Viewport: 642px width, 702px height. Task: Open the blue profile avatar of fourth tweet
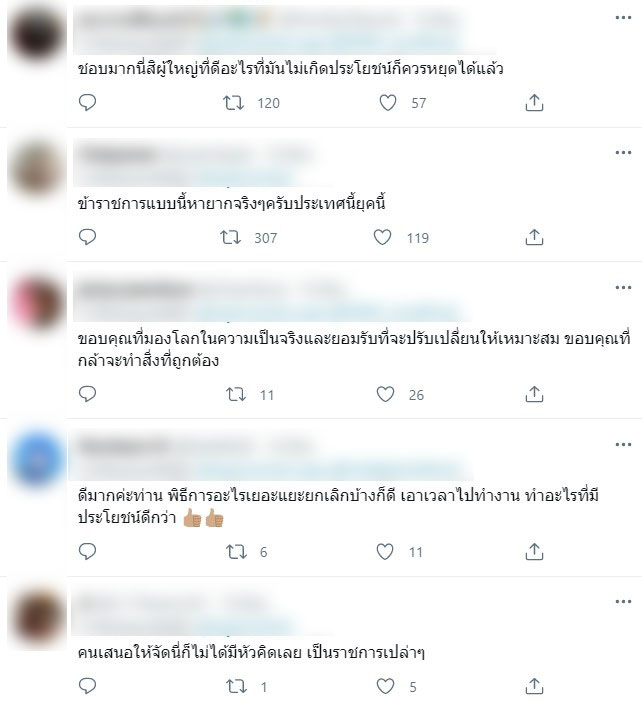click(x=38, y=458)
